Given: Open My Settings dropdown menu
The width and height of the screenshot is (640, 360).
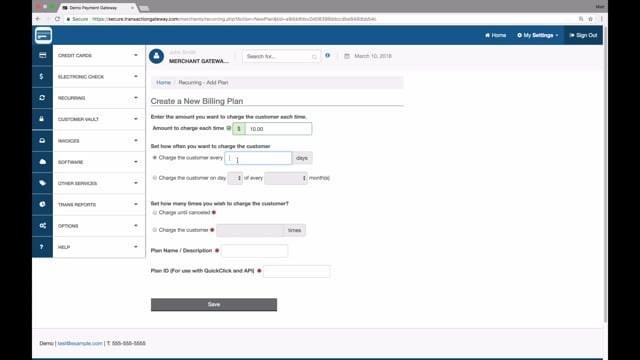Looking at the screenshot, I should [538, 35].
